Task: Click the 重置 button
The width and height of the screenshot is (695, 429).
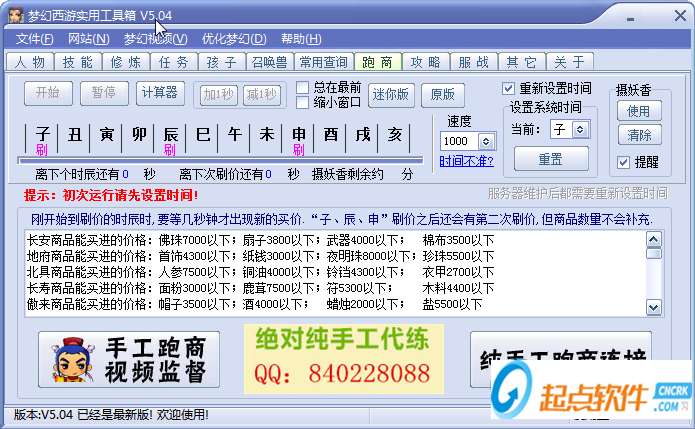Action: [x=551, y=159]
